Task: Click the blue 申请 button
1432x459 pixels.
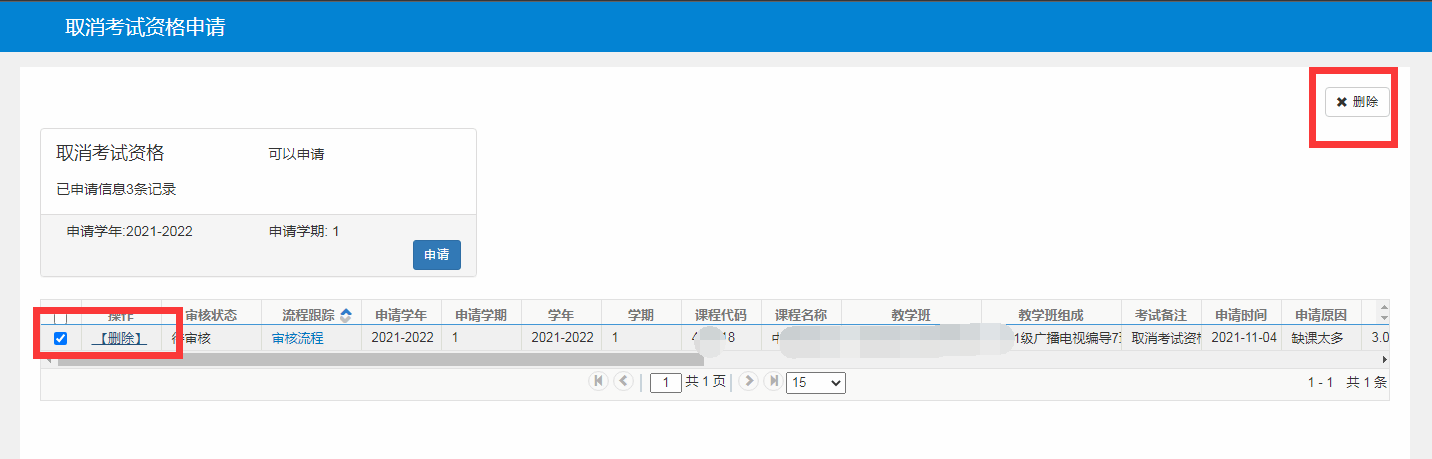Action: point(436,255)
